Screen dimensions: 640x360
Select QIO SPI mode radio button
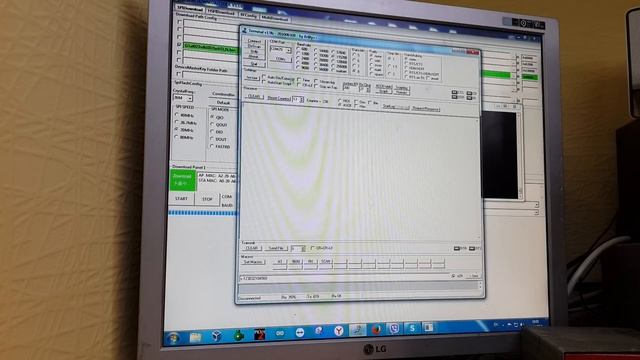click(x=212, y=117)
